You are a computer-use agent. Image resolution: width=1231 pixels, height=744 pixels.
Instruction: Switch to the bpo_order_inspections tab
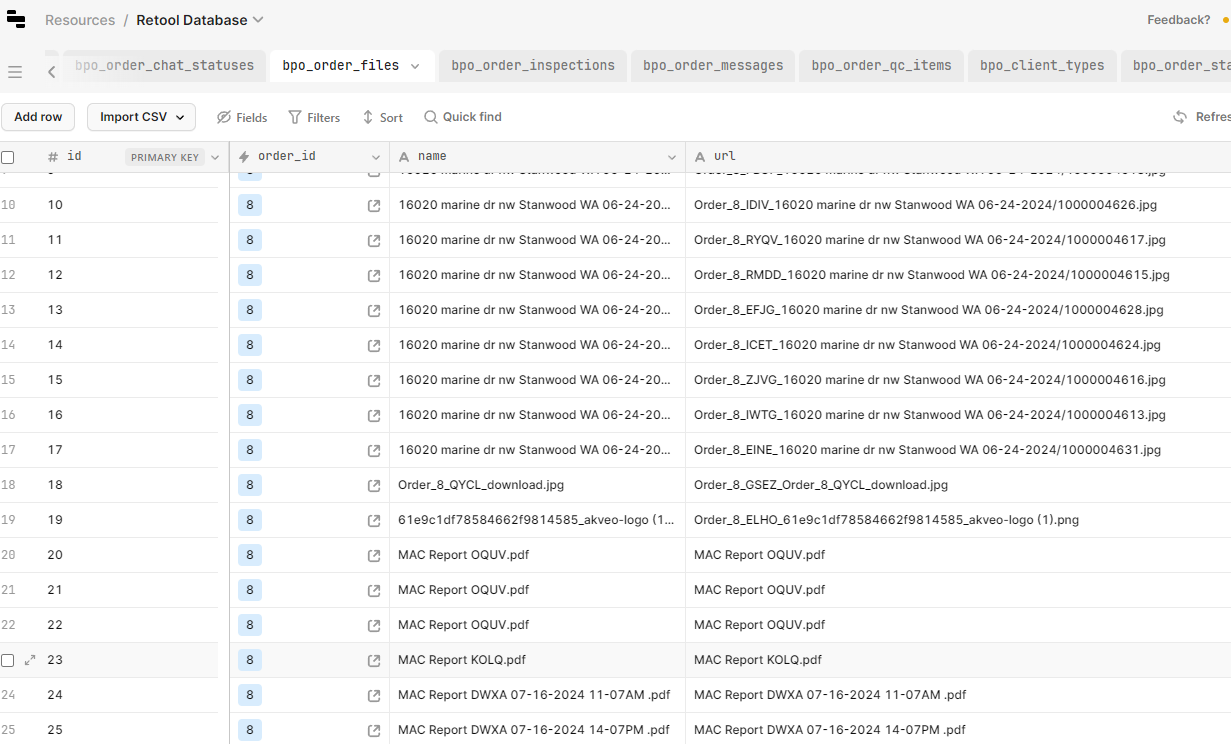click(x=533, y=66)
